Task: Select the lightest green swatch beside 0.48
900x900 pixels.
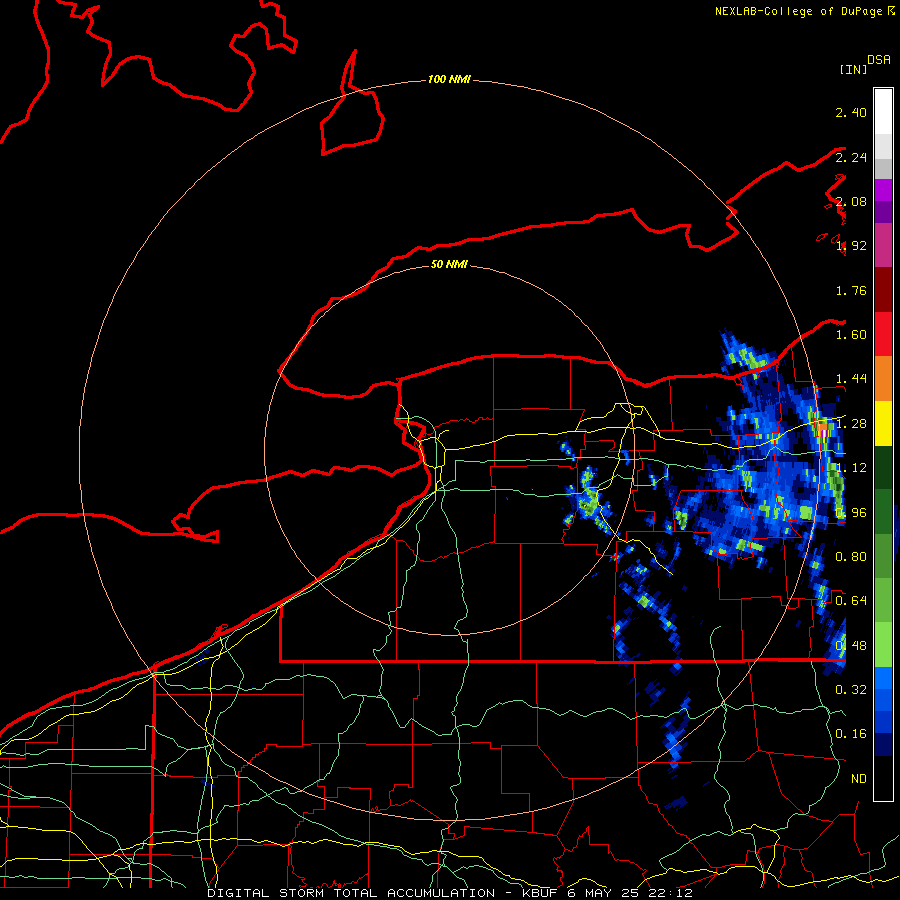Action: [883, 645]
